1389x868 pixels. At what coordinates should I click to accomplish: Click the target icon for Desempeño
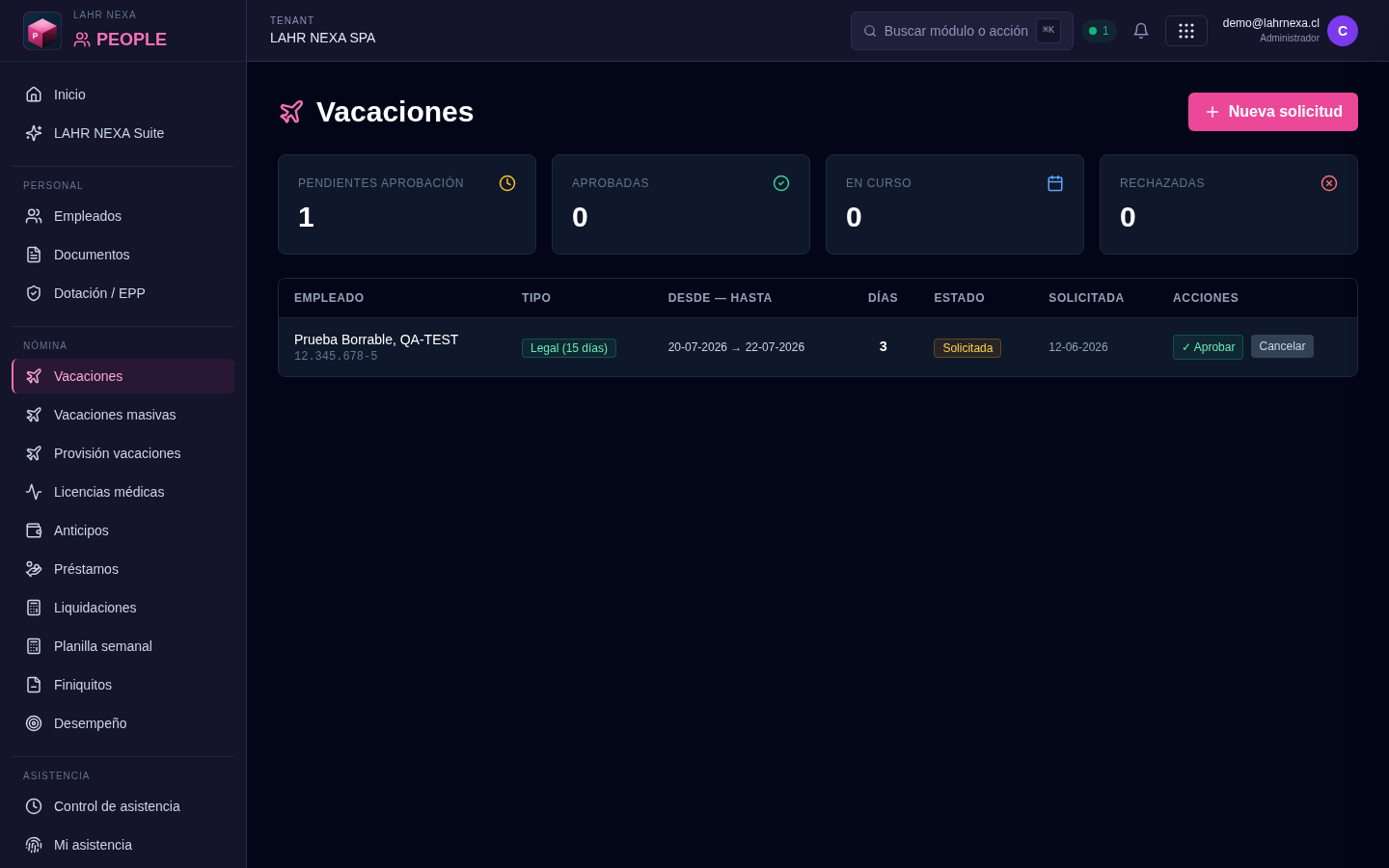click(34, 723)
